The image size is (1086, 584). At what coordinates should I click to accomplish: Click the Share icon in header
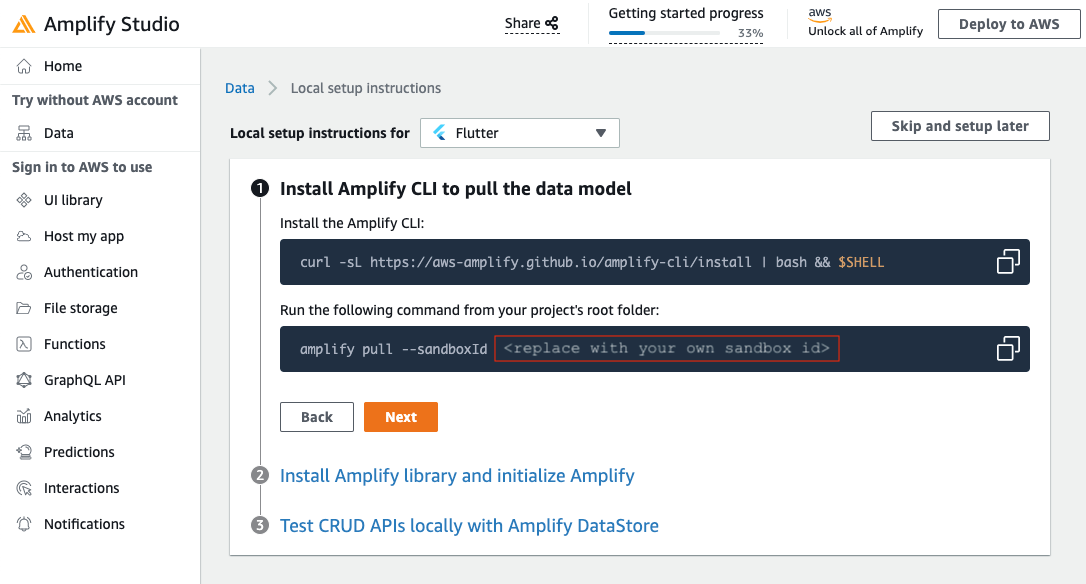coord(551,24)
